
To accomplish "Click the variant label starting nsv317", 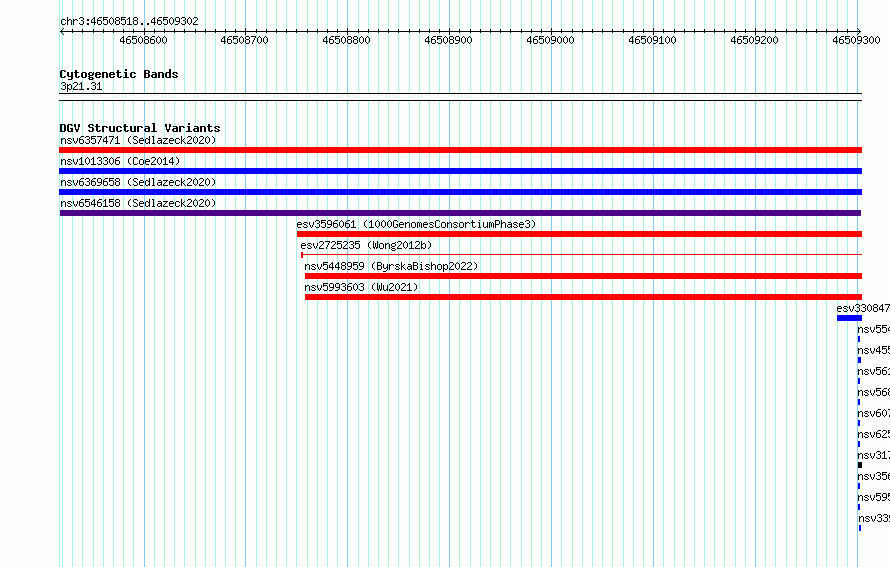I will pos(874,455).
